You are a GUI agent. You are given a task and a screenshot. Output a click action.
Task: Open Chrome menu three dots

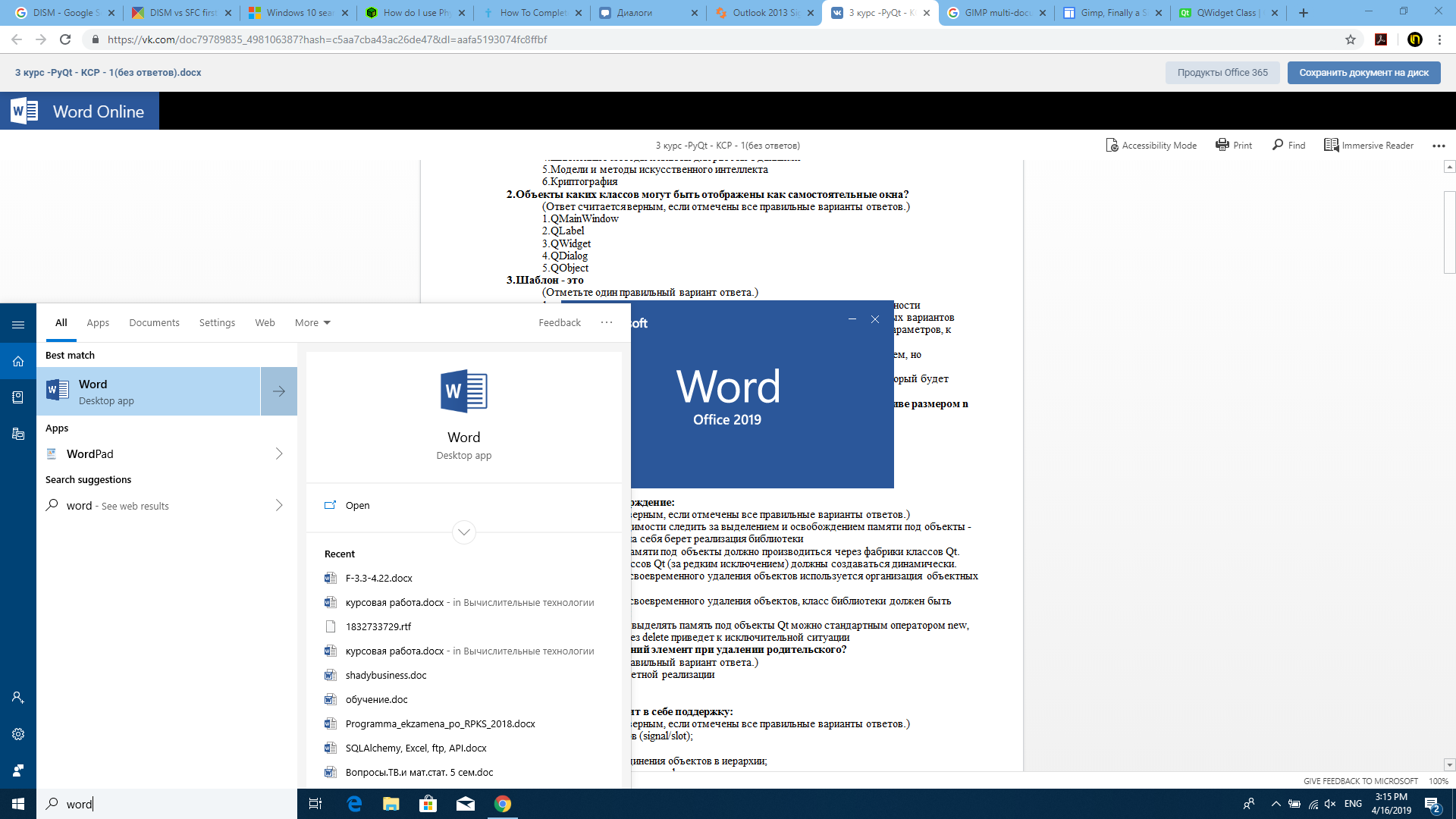click(x=1439, y=39)
